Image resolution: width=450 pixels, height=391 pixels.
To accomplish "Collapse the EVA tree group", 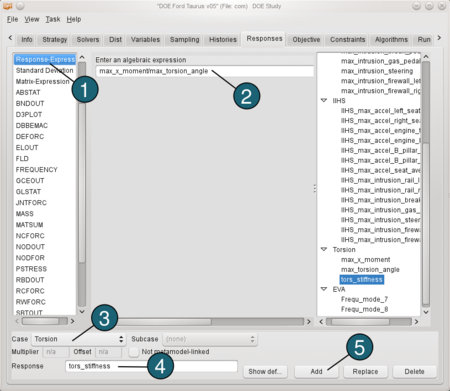I will (x=324, y=289).
